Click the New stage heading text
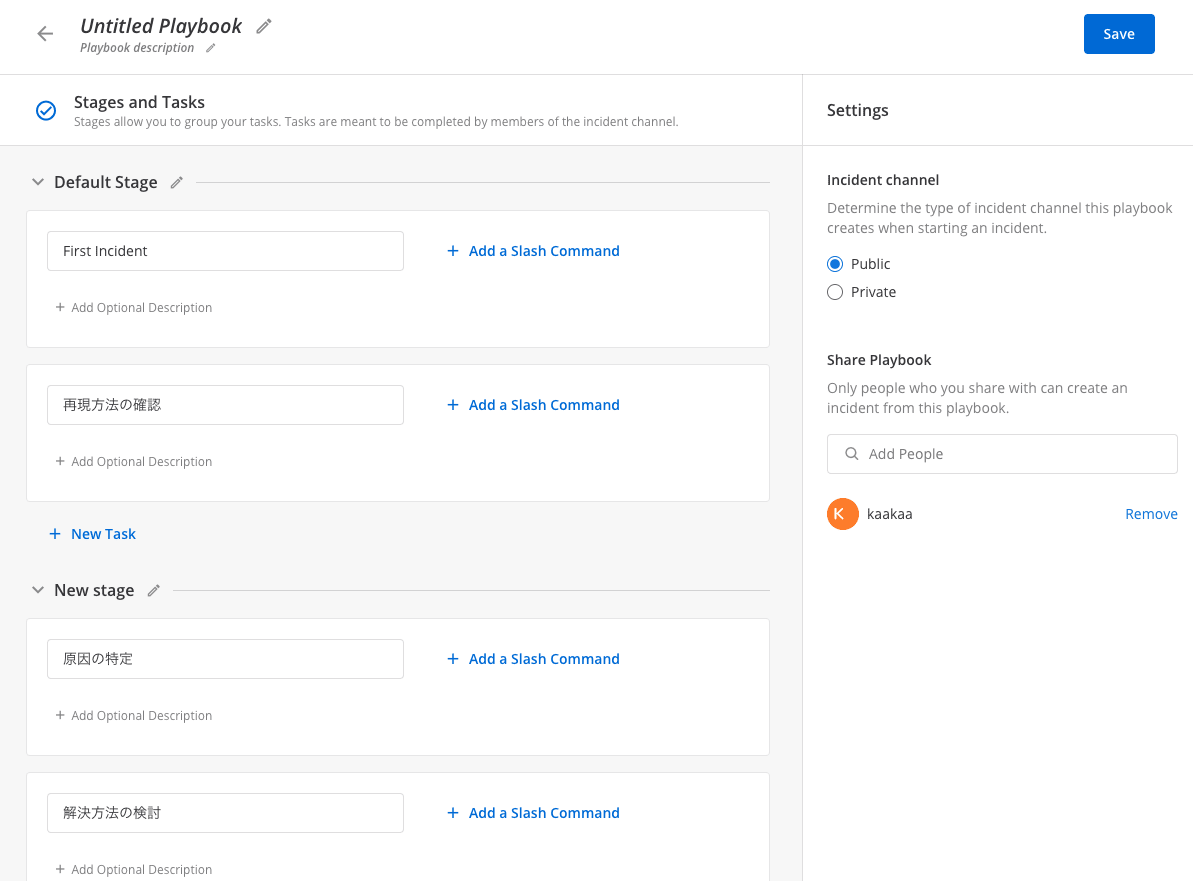 pos(94,590)
